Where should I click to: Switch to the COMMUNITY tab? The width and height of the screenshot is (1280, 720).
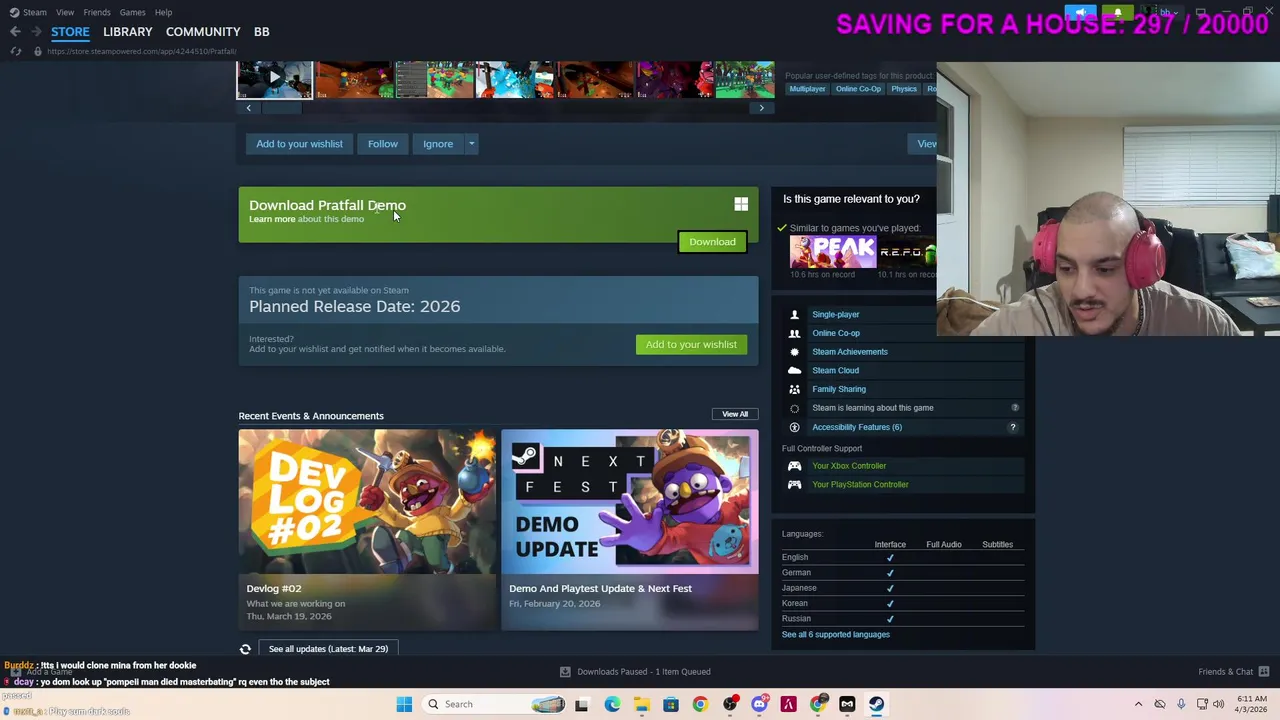point(203,32)
